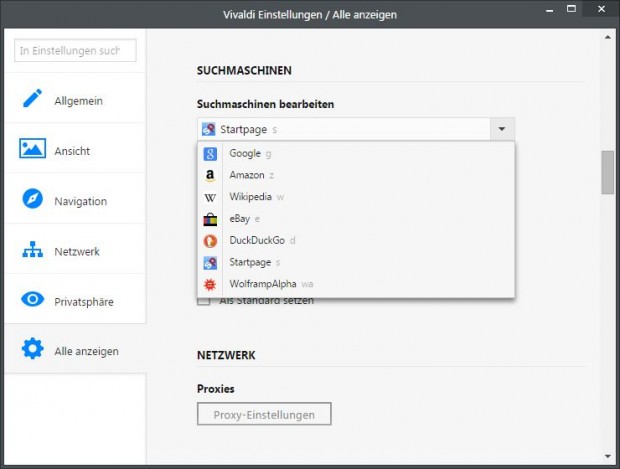Click the Navigation compass icon

(x=32, y=199)
